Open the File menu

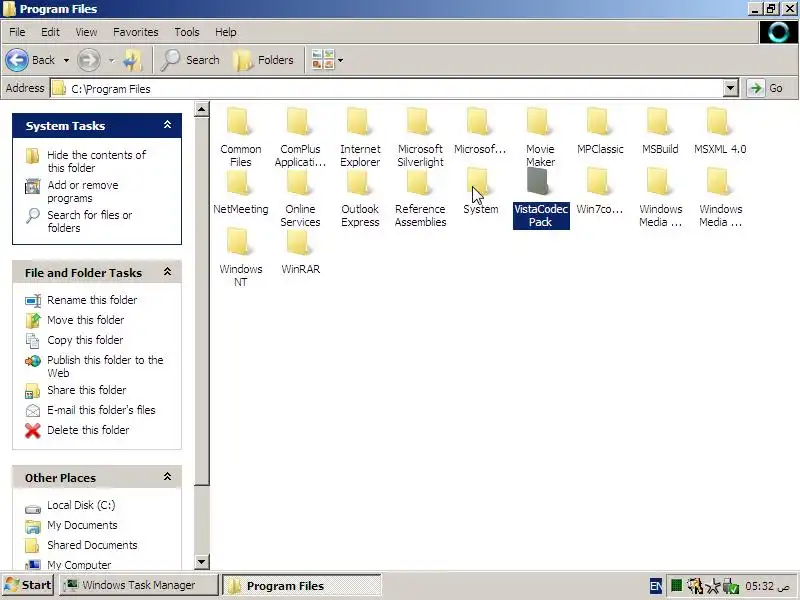tap(17, 32)
